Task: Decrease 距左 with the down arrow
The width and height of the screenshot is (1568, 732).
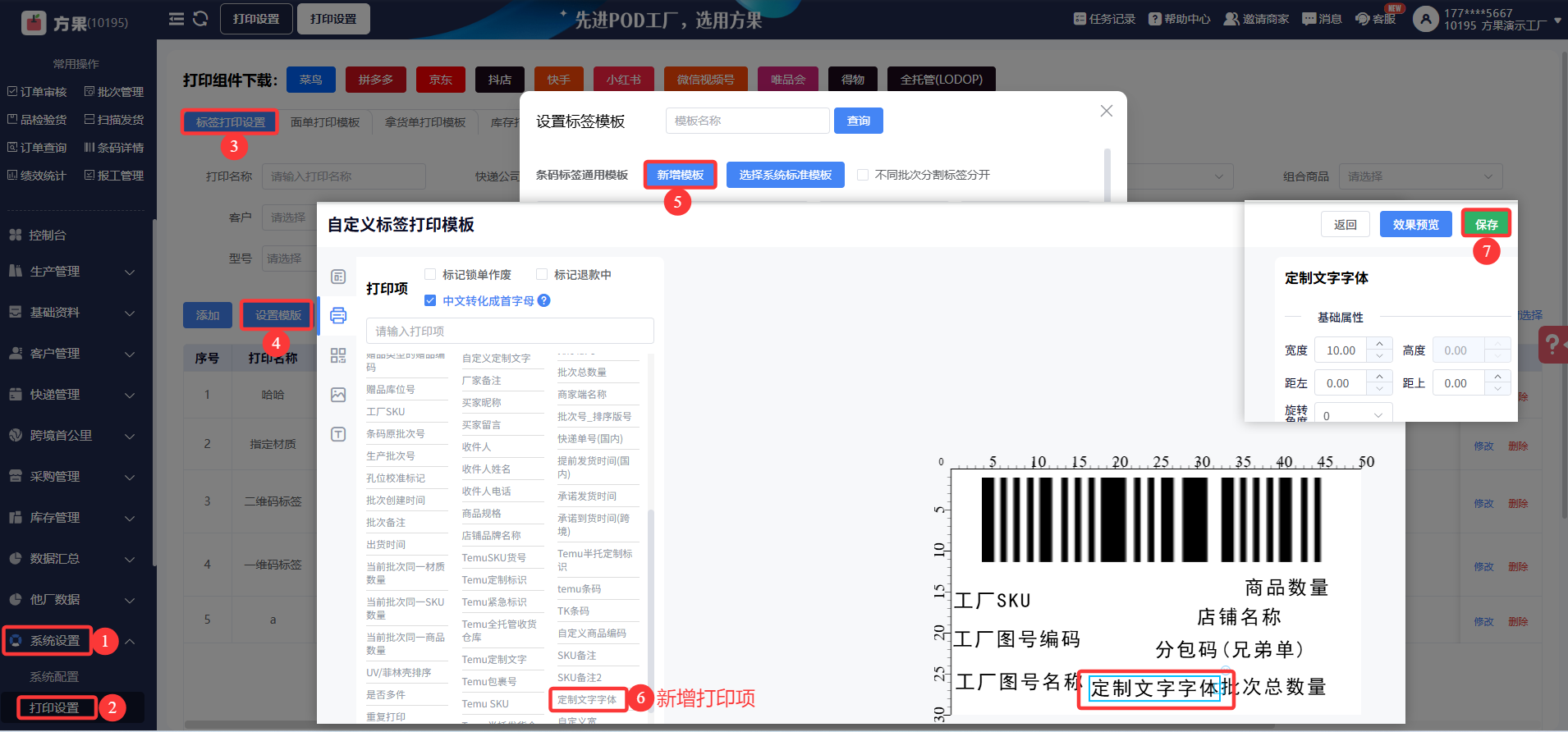Action: (1380, 389)
